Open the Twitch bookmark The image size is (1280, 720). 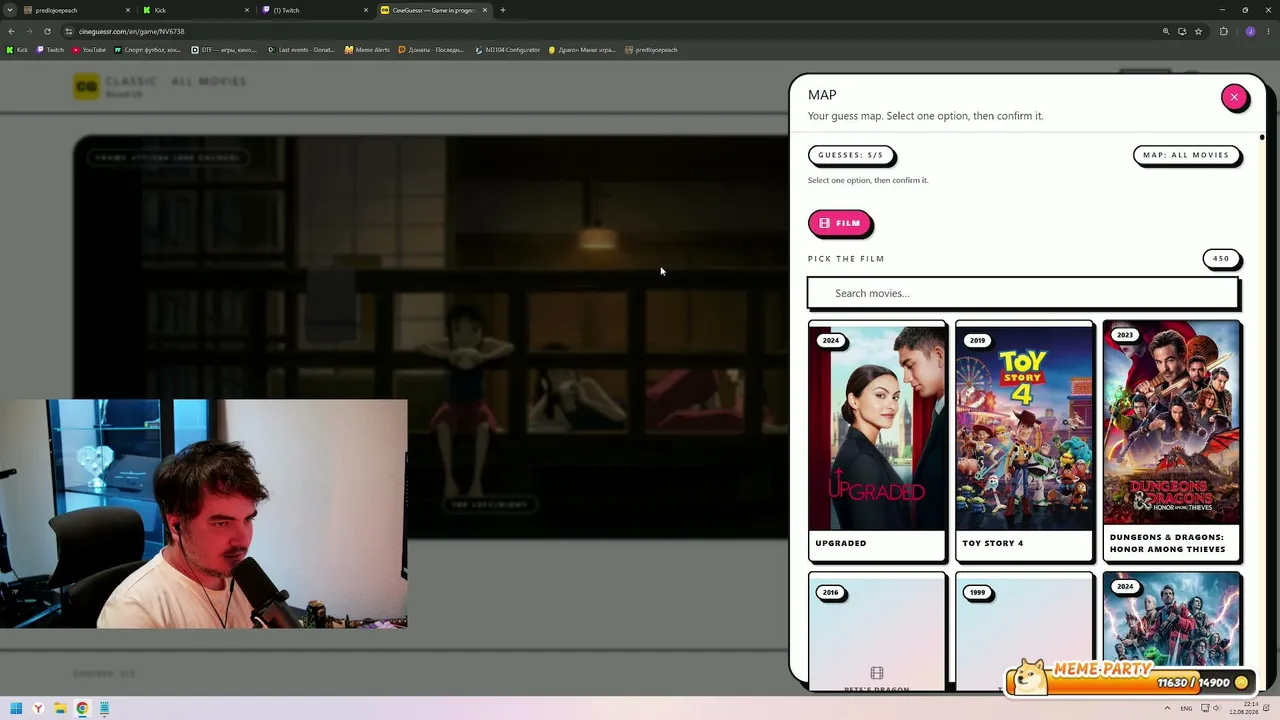click(x=51, y=50)
